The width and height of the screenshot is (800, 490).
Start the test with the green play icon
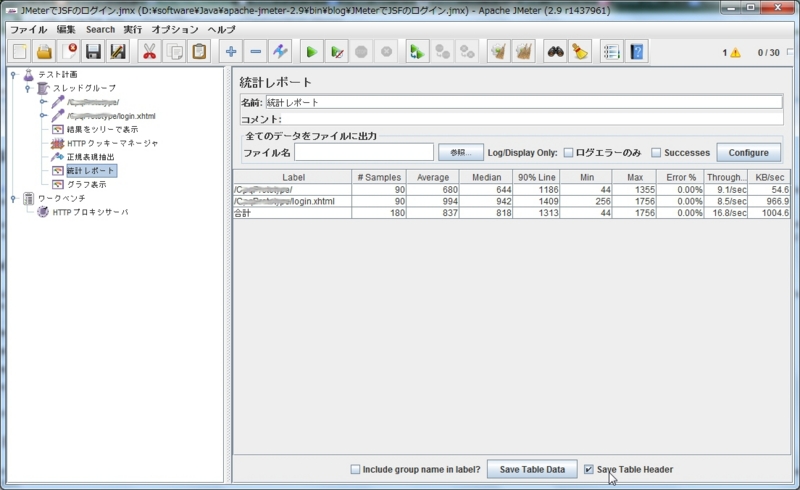pyautogui.click(x=311, y=52)
